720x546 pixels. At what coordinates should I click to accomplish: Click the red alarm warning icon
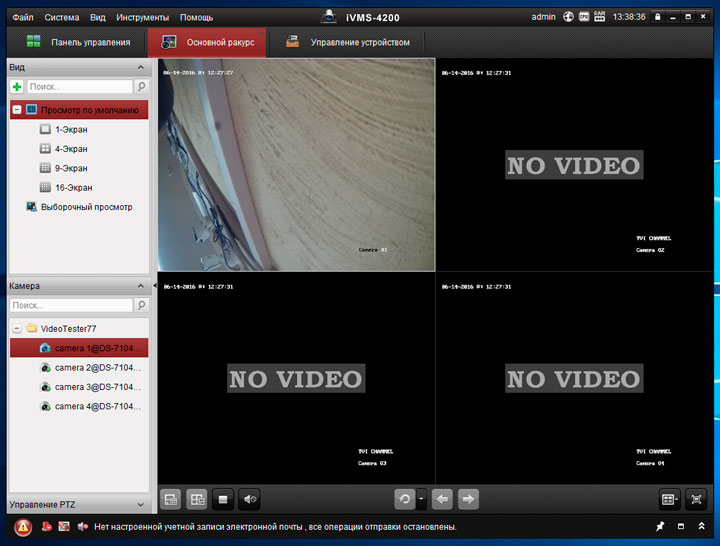pos(23,526)
